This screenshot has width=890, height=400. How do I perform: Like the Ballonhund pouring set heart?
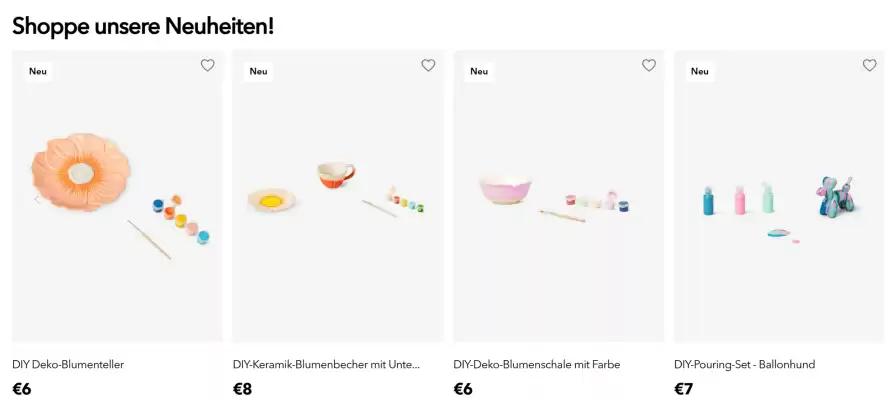click(x=870, y=65)
